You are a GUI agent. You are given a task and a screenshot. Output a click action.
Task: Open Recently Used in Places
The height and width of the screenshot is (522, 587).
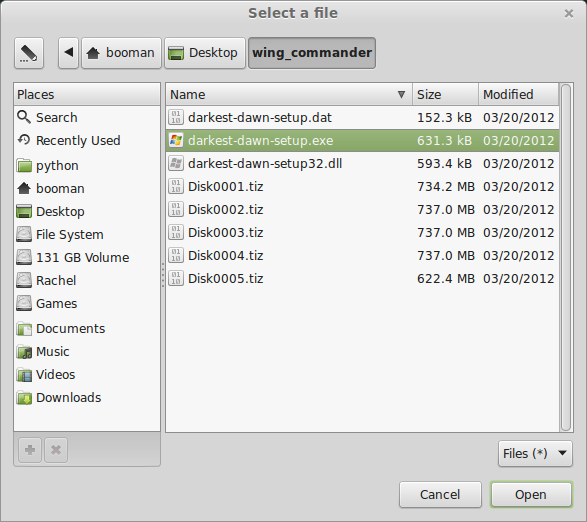[x=87, y=140]
